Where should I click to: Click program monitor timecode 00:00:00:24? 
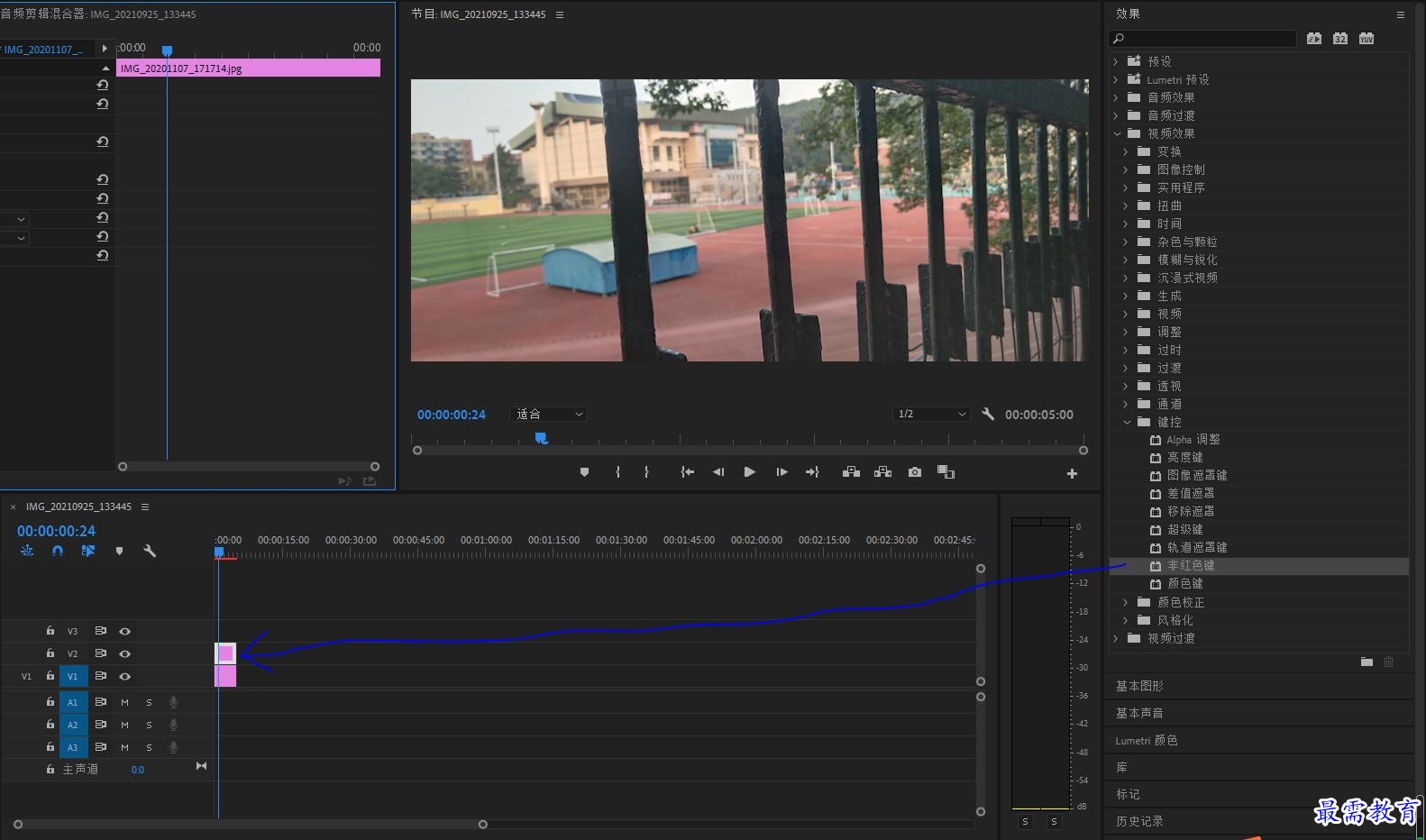pyautogui.click(x=452, y=415)
